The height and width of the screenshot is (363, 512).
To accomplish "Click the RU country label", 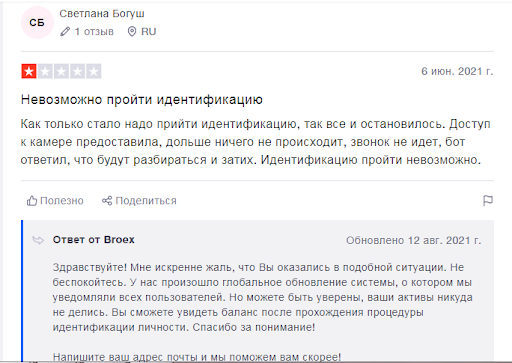I will [x=149, y=32].
